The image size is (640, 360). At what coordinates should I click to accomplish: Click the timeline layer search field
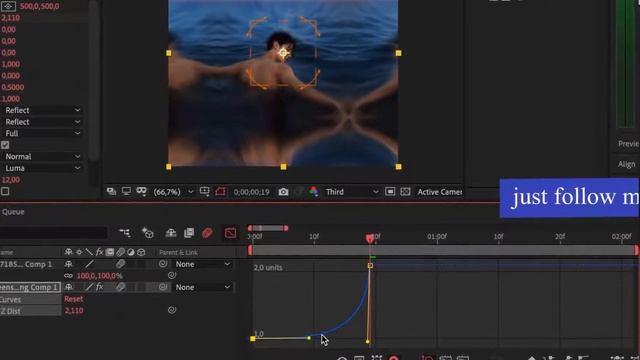coord(53,233)
